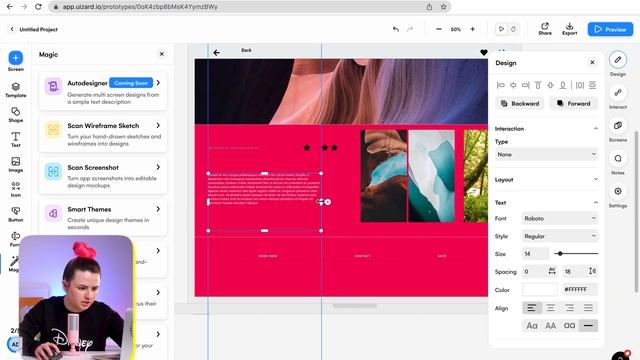Apply uppercase AA text transform
Viewport: 640px width, 360px height.
[551, 326]
